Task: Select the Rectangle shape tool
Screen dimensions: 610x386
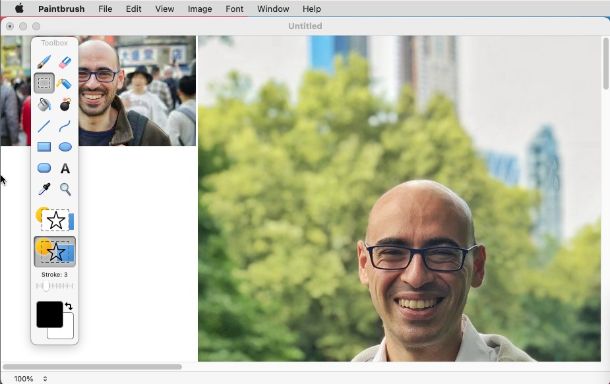Action: pos(44,147)
